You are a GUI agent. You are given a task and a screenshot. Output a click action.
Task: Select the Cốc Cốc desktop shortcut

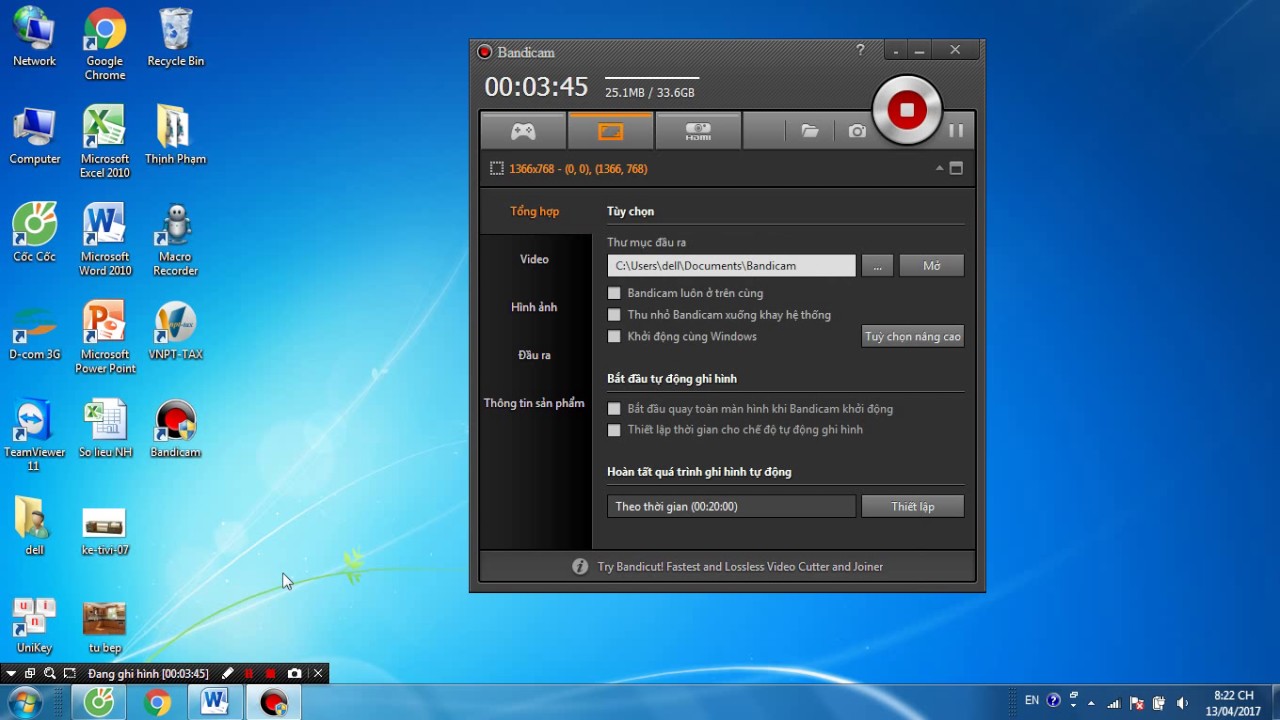pos(34,234)
